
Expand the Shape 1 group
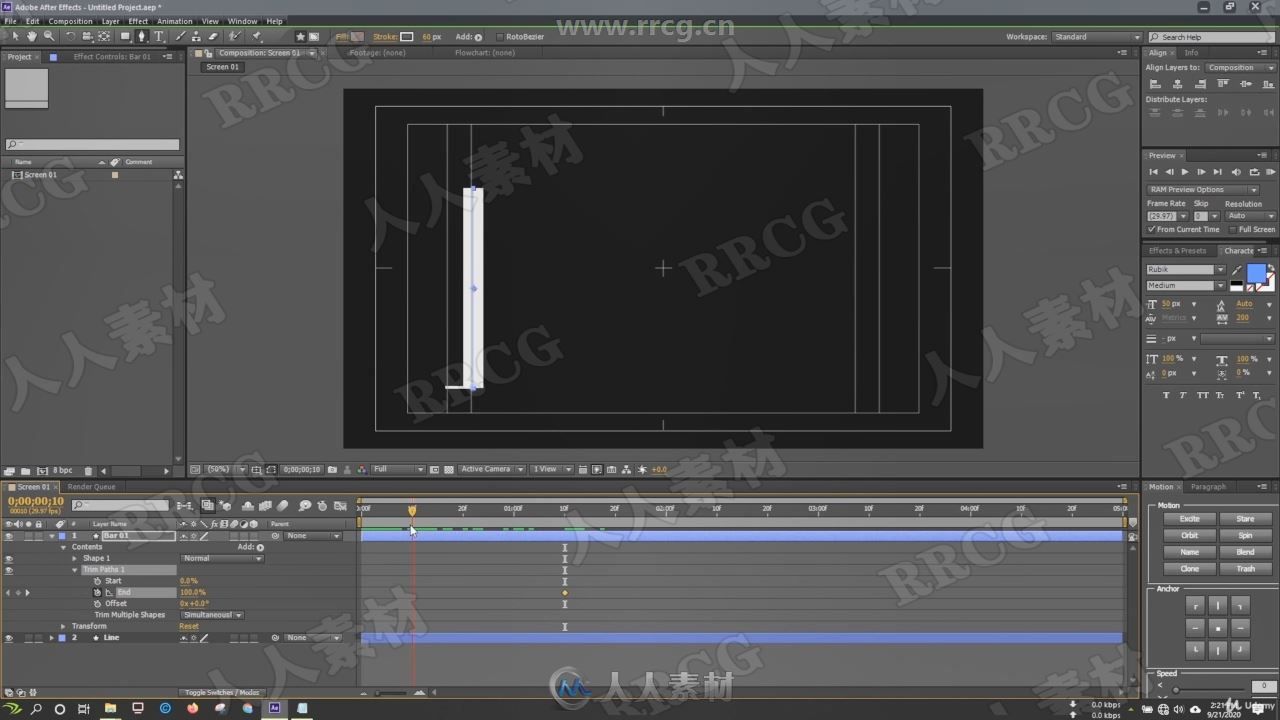[74, 558]
